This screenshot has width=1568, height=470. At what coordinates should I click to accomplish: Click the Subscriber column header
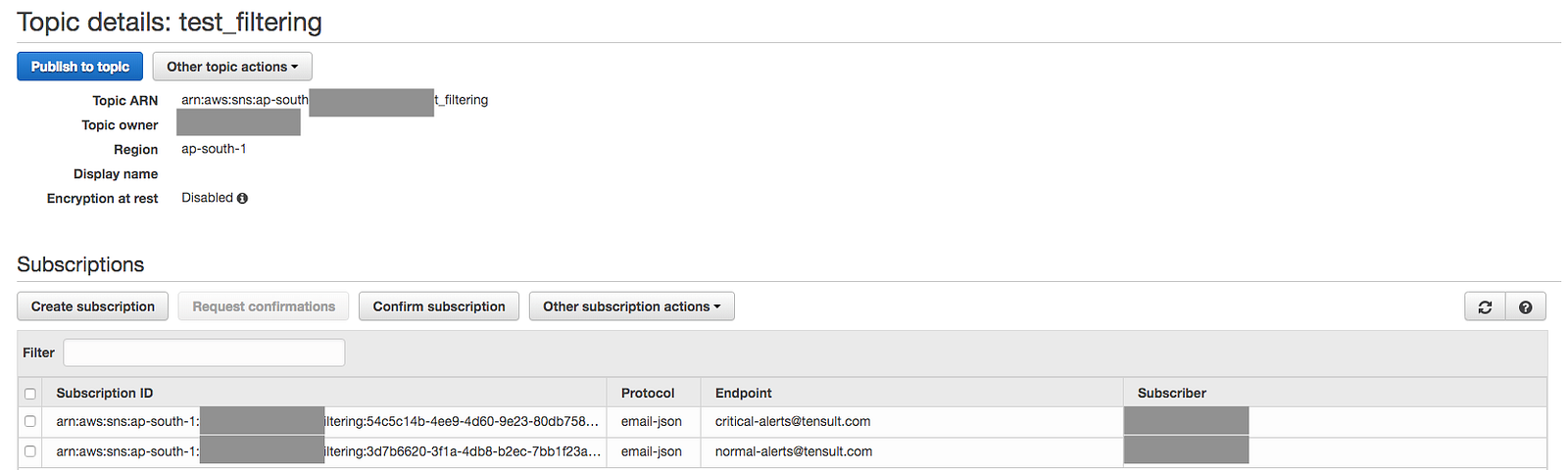point(1172,393)
